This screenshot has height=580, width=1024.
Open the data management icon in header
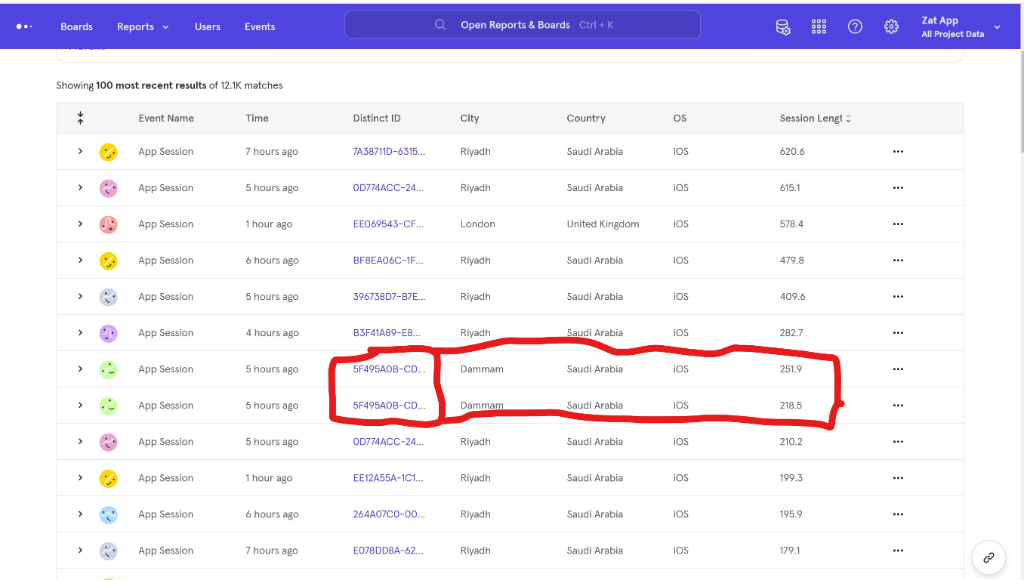(x=782, y=27)
